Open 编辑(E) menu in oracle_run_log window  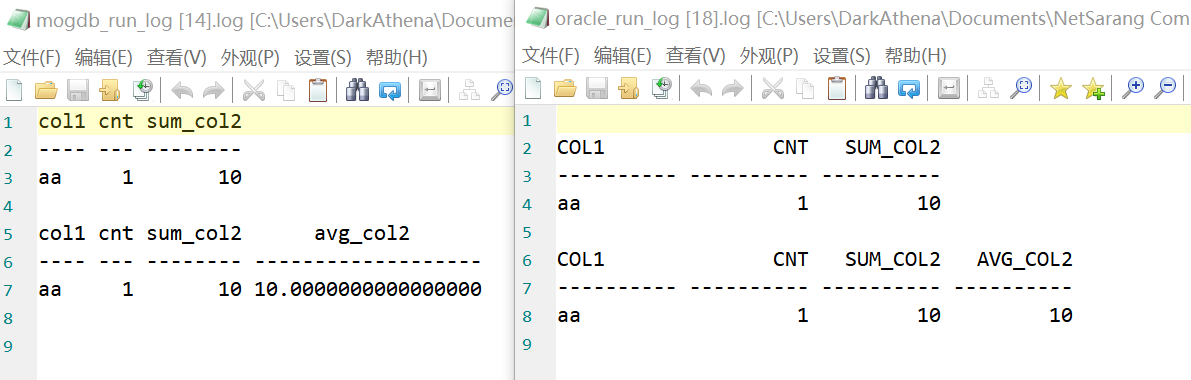623,55
